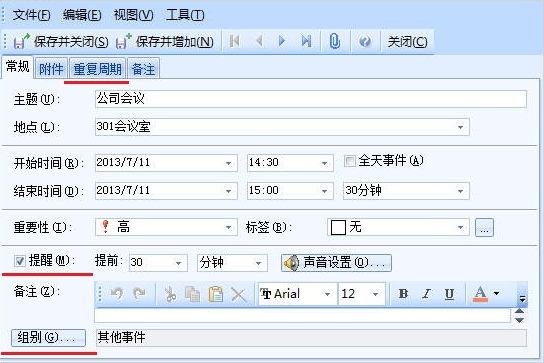544x363 pixels.
Task: Click the white 无 label color swatch
Action: point(338,228)
